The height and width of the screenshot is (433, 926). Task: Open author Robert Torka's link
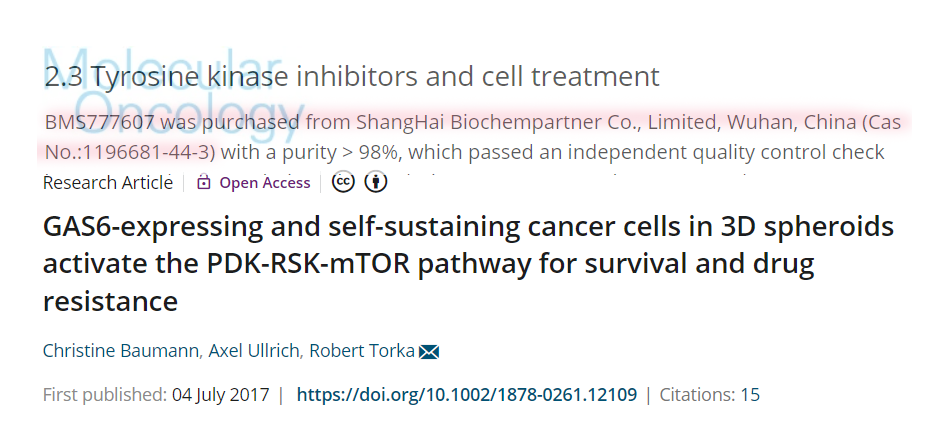point(362,351)
